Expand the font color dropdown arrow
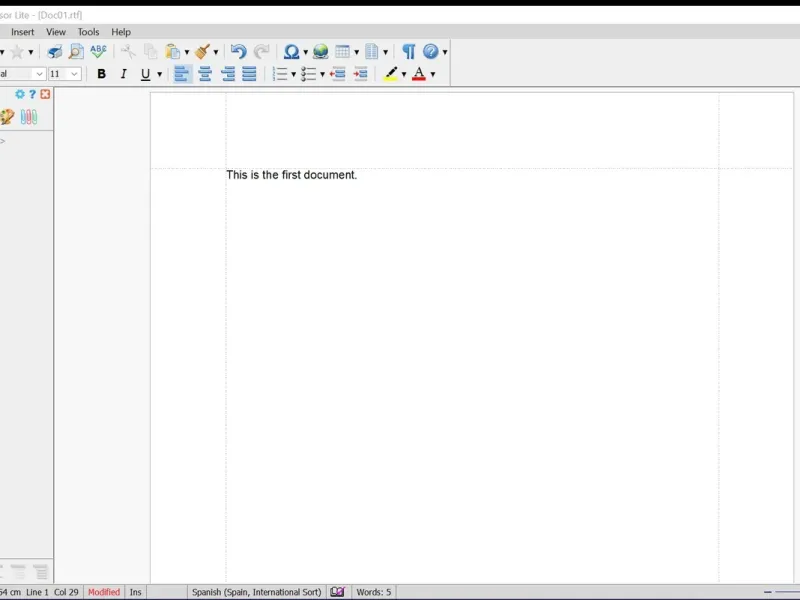 click(433, 74)
